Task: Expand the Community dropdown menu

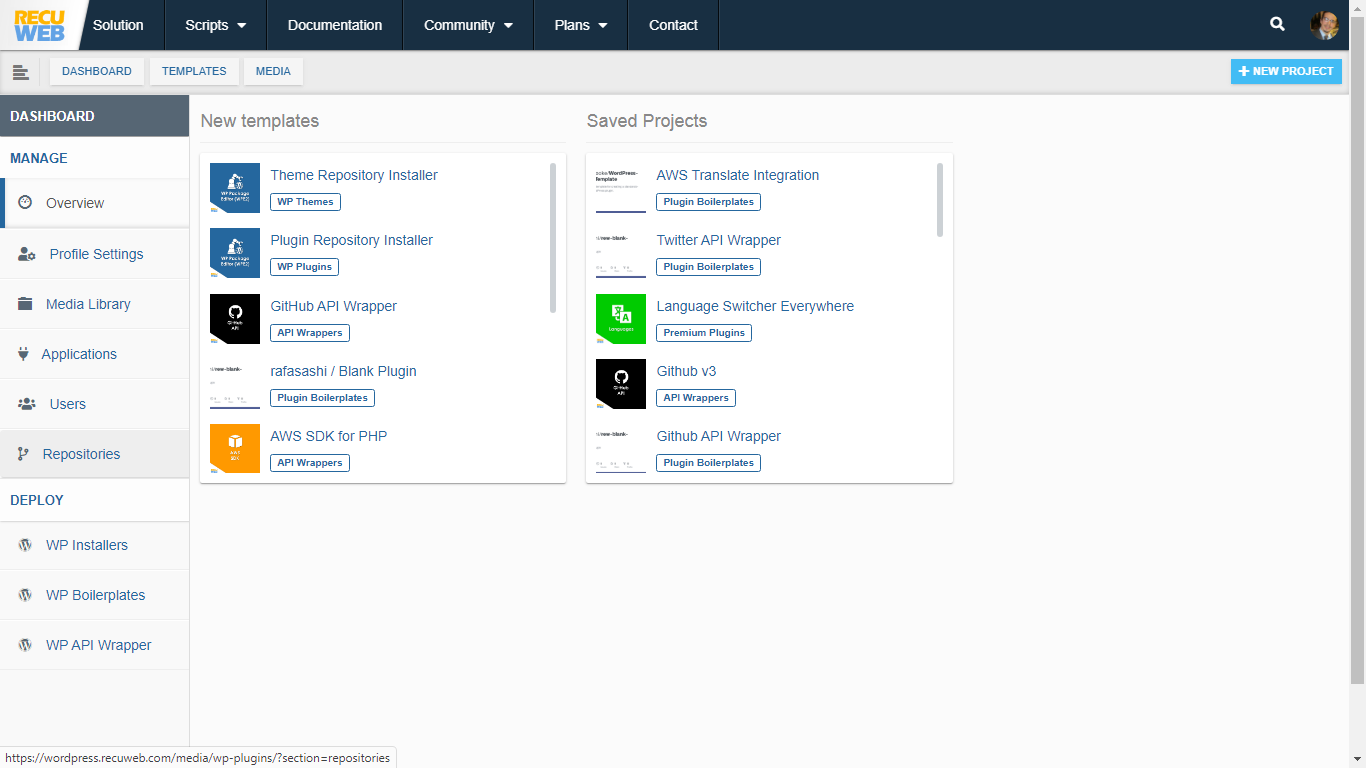Action: (x=468, y=25)
